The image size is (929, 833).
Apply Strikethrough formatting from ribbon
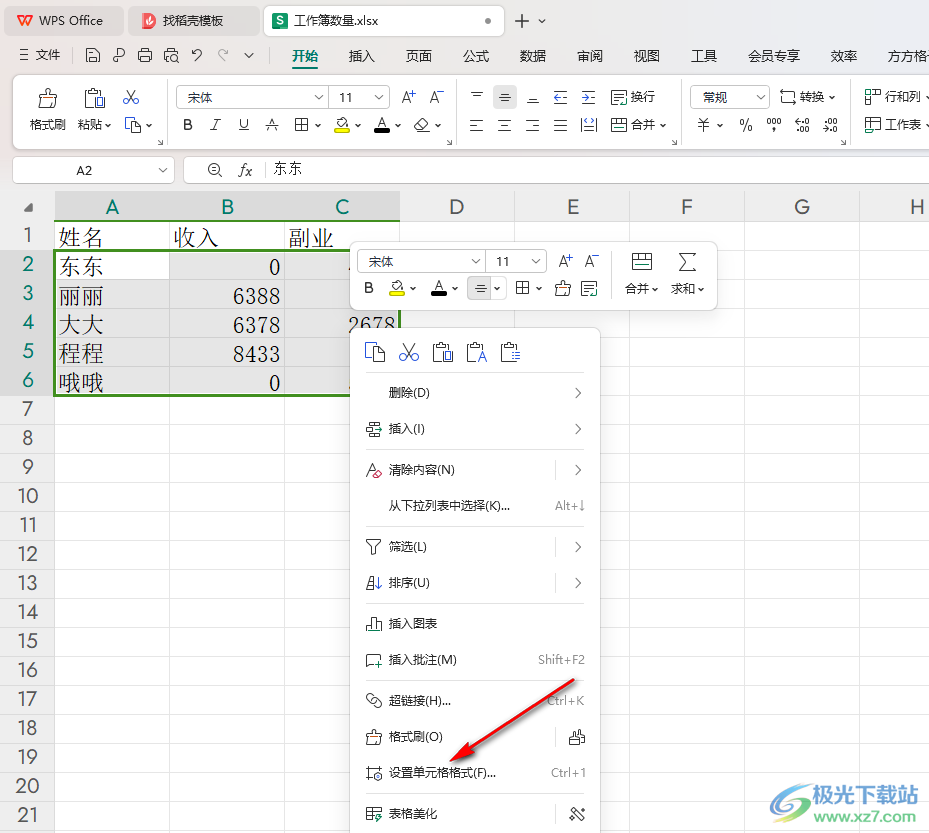point(271,125)
